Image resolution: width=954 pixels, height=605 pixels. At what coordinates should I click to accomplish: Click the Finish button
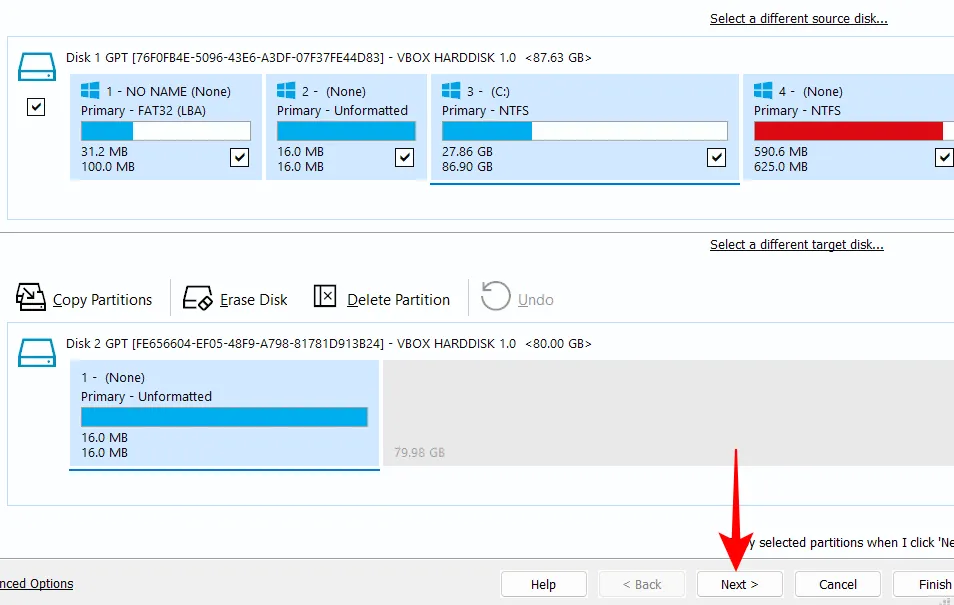coord(924,584)
